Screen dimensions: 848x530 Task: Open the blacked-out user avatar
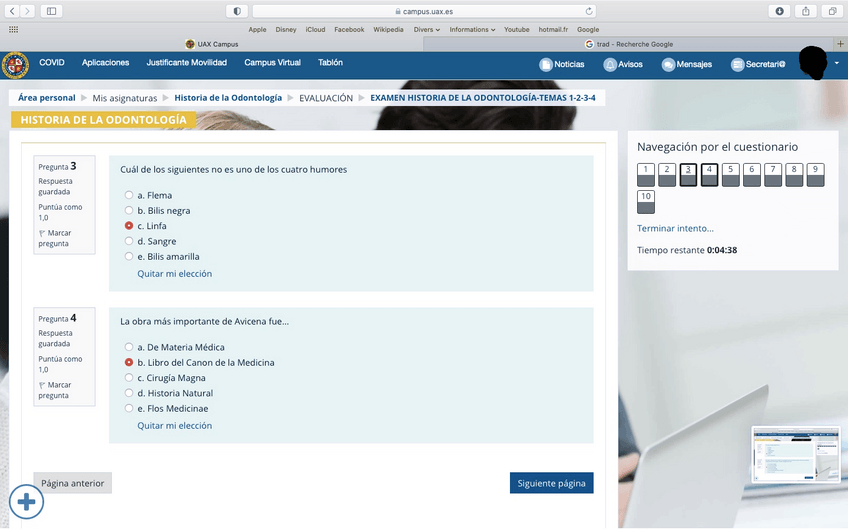813,63
